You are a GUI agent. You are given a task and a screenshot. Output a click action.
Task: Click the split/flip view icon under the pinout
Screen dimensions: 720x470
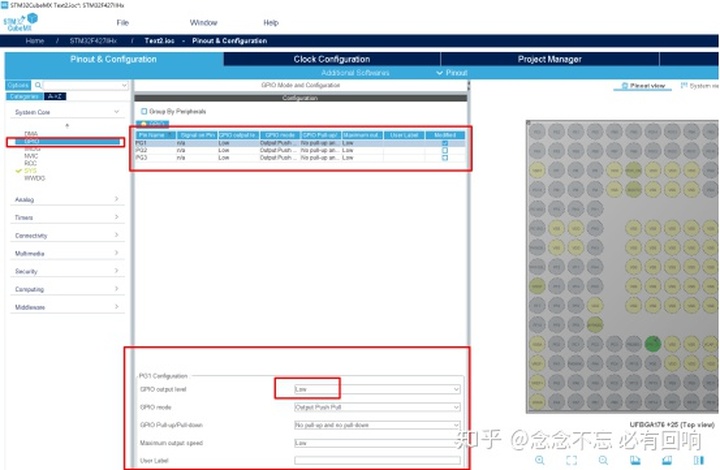click(698, 460)
